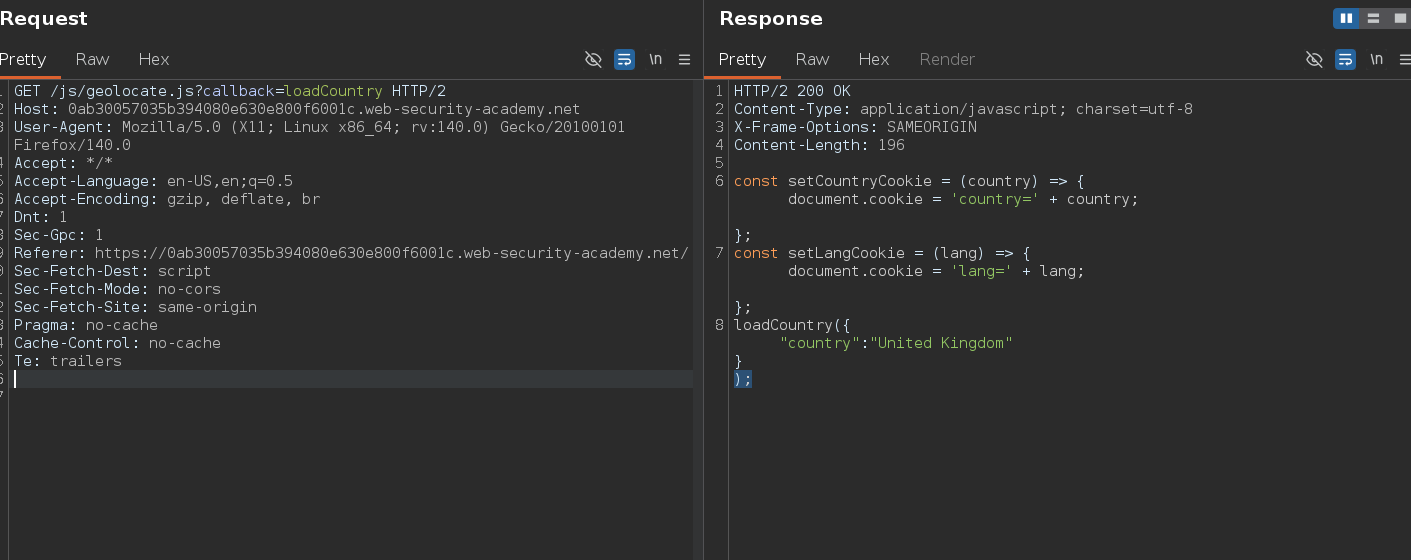Viewport: 1411px width, 560px height.
Task: Open the Response panel hamburger options menu
Action: tap(1405, 59)
